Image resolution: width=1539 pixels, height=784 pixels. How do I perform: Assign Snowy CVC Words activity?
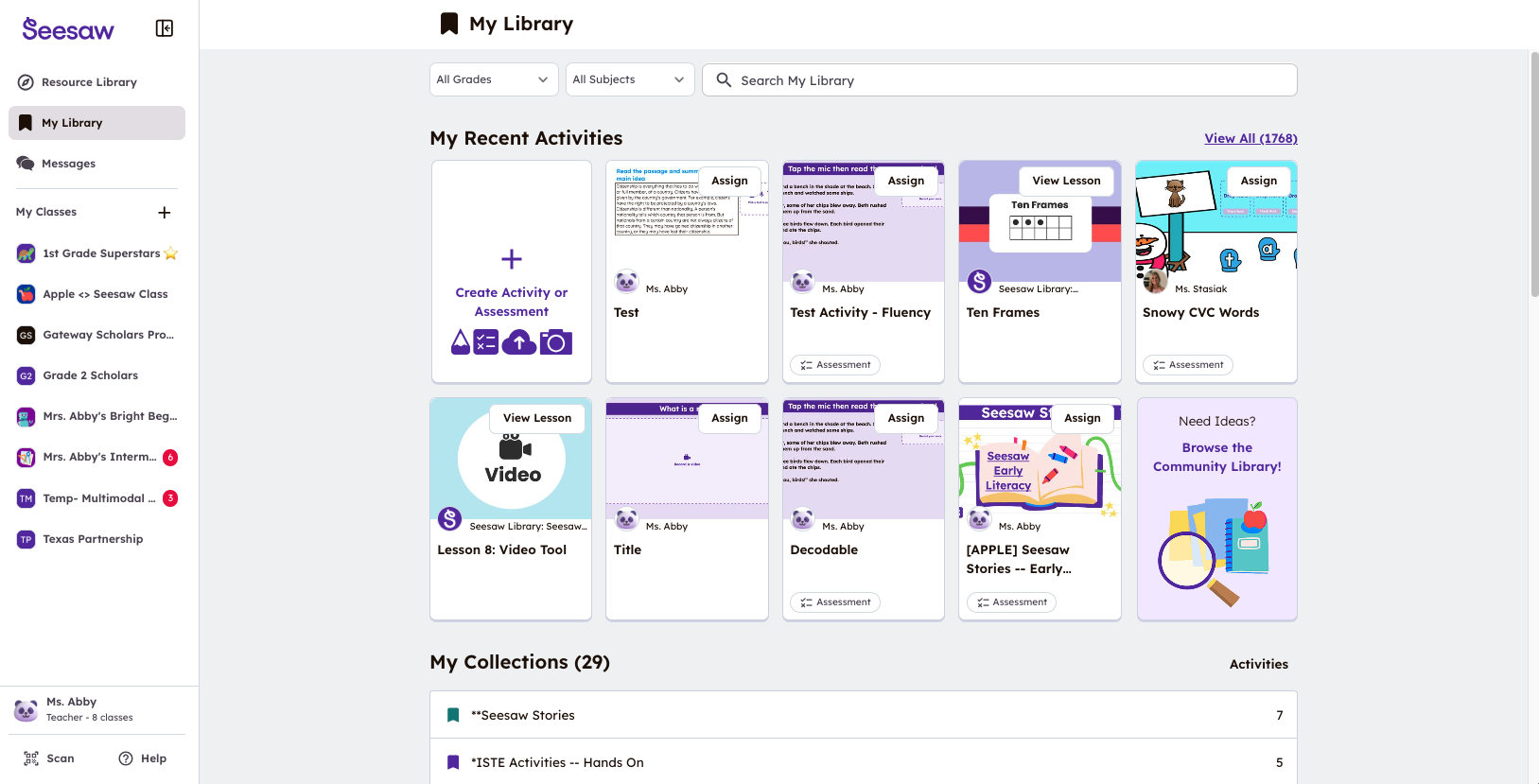[x=1259, y=181]
